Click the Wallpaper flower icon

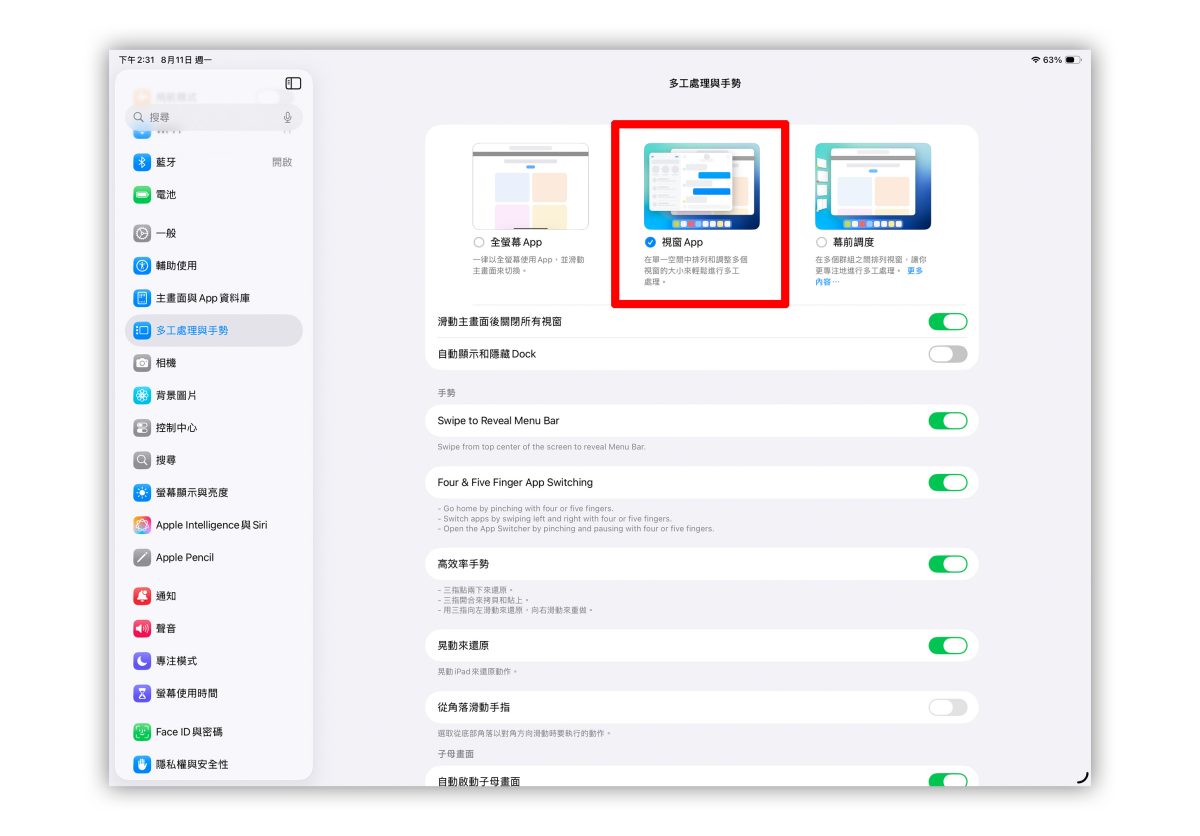coord(142,395)
